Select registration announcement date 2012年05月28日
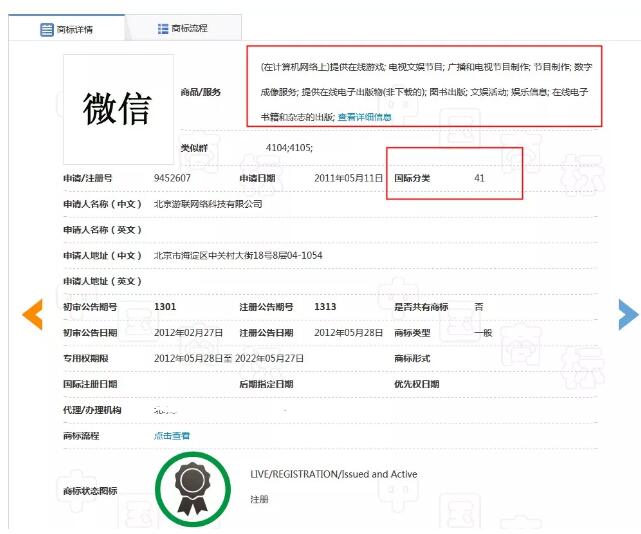The height and width of the screenshot is (534, 641). point(348,333)
